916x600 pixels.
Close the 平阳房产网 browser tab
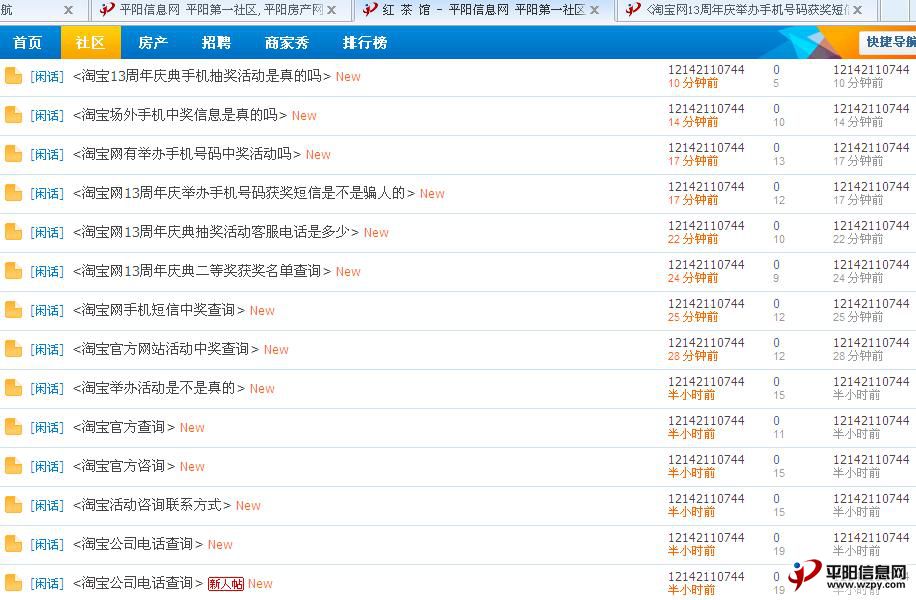click(x=332, y=10)
